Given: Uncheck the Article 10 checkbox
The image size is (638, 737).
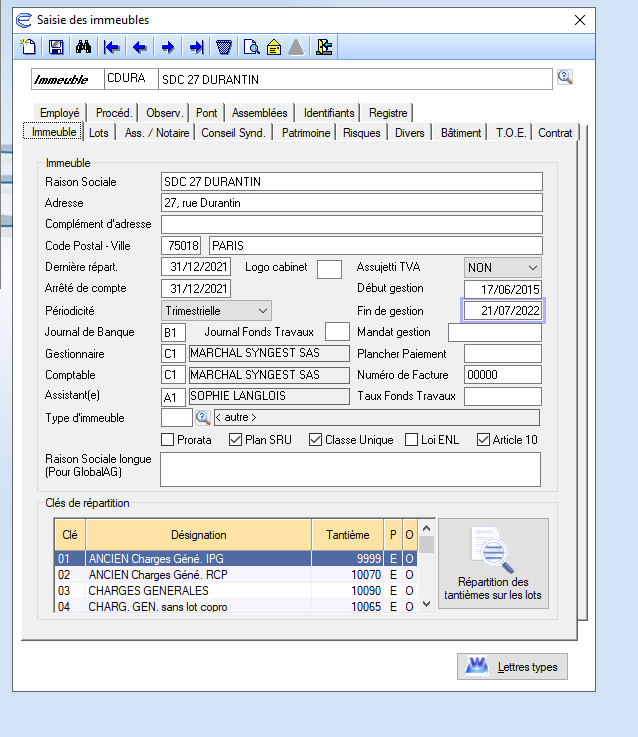Looking at the screenshot, I should (483, 439).
